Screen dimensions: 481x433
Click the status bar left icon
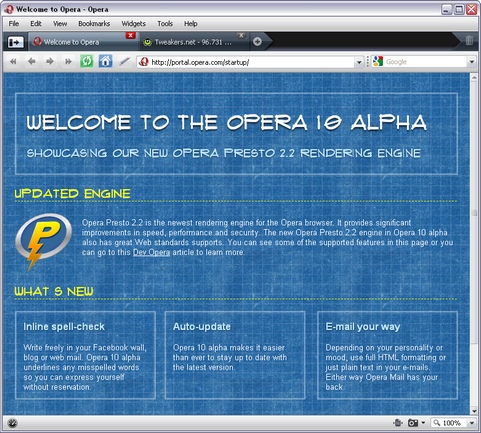coord(13,423)
